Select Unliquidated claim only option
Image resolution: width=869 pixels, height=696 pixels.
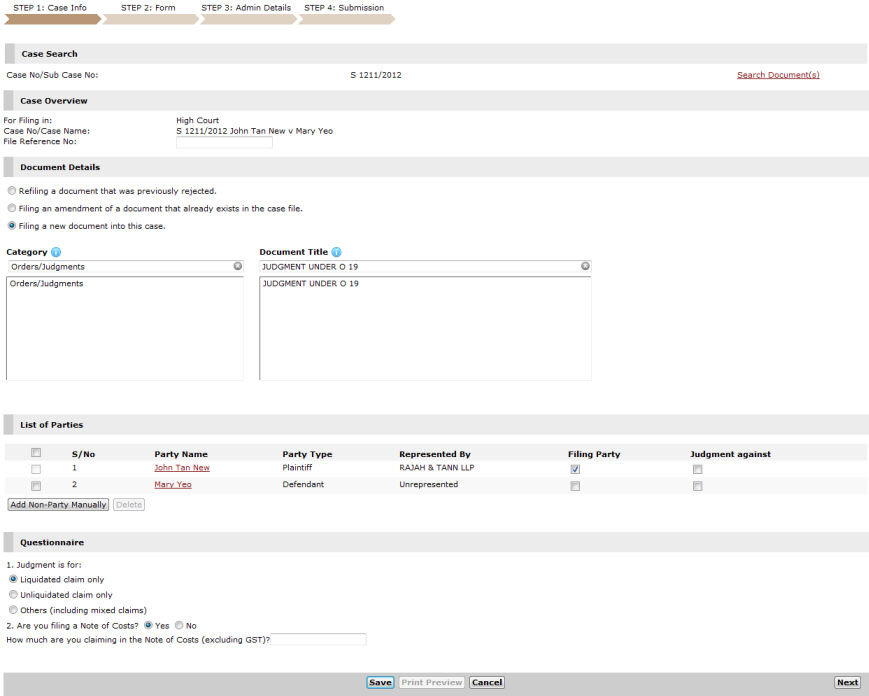13,595
